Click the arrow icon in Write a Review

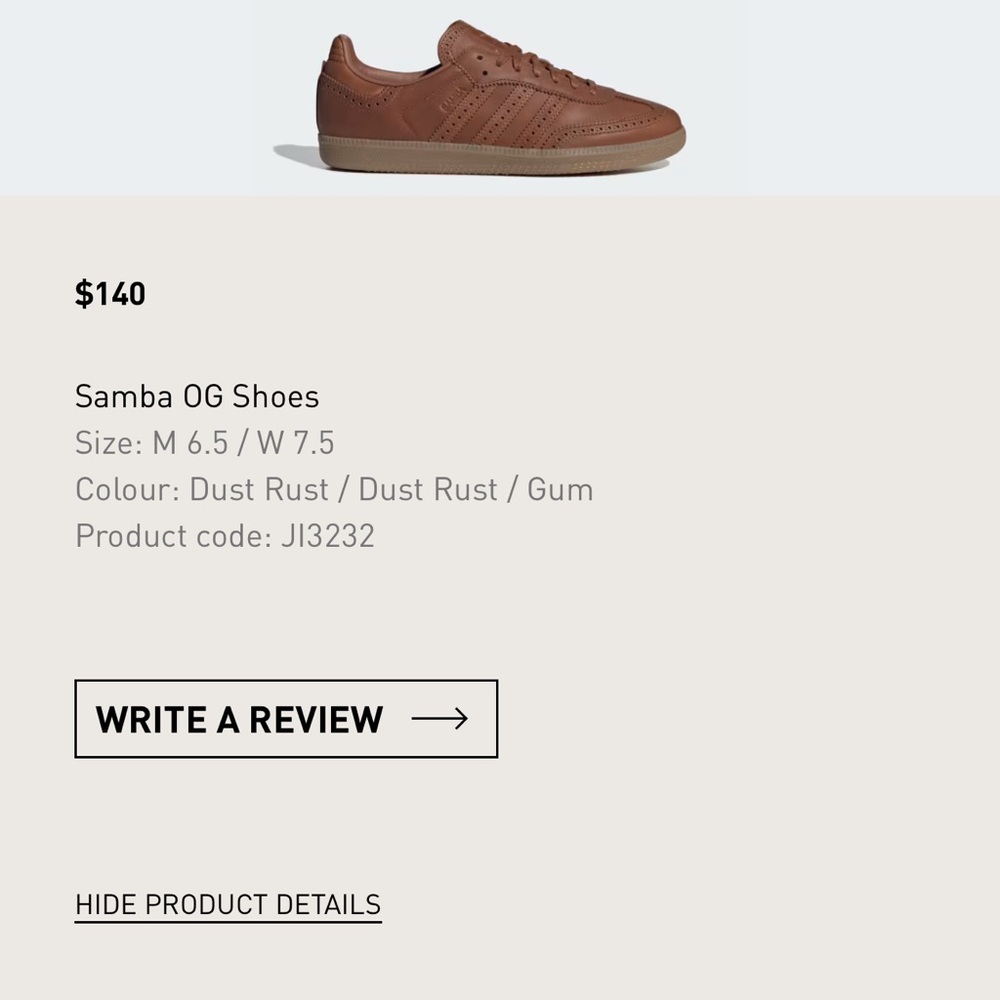pos(439,719)
